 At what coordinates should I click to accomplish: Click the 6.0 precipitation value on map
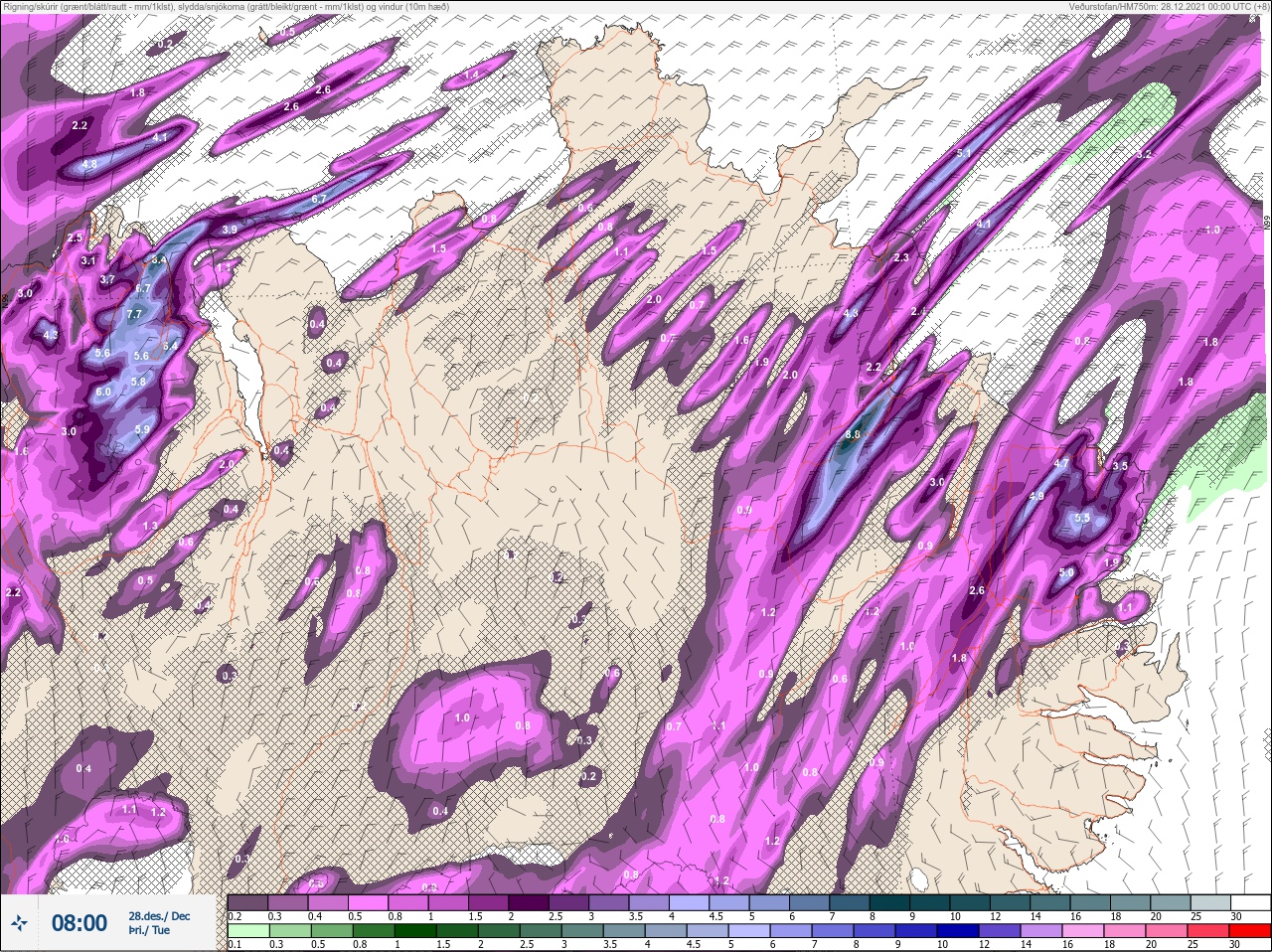click(103, 393)
